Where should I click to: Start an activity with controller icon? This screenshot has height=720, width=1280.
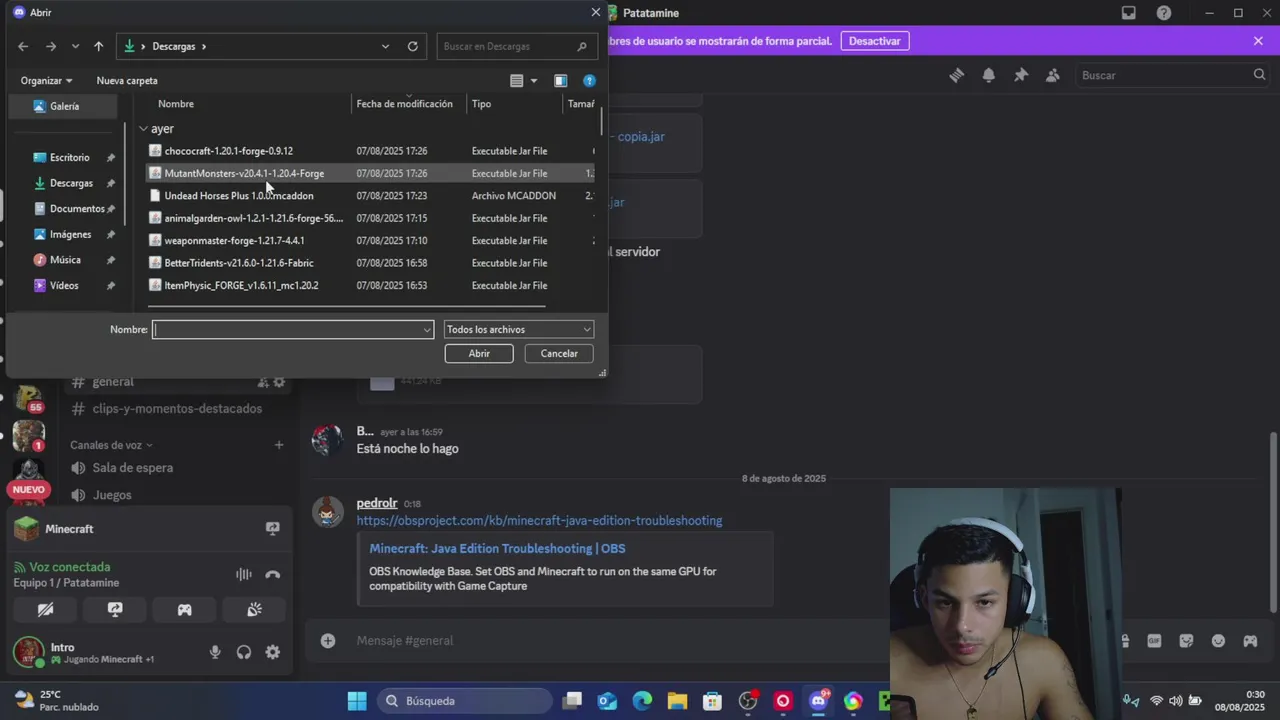coord(185,609)
